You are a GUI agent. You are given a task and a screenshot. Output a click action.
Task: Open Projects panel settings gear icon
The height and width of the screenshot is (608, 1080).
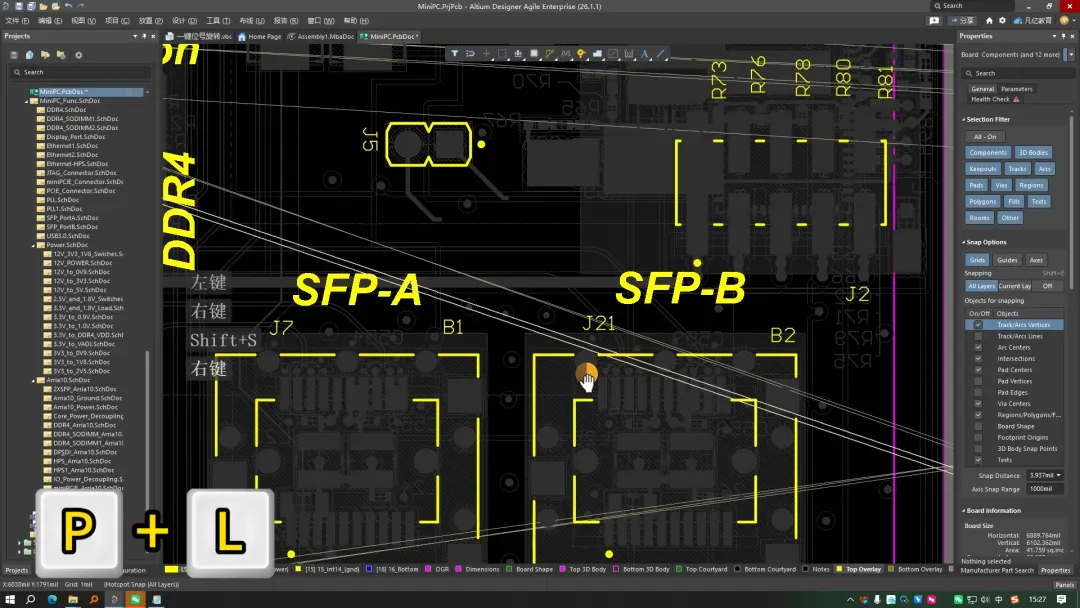click(79, 55)
